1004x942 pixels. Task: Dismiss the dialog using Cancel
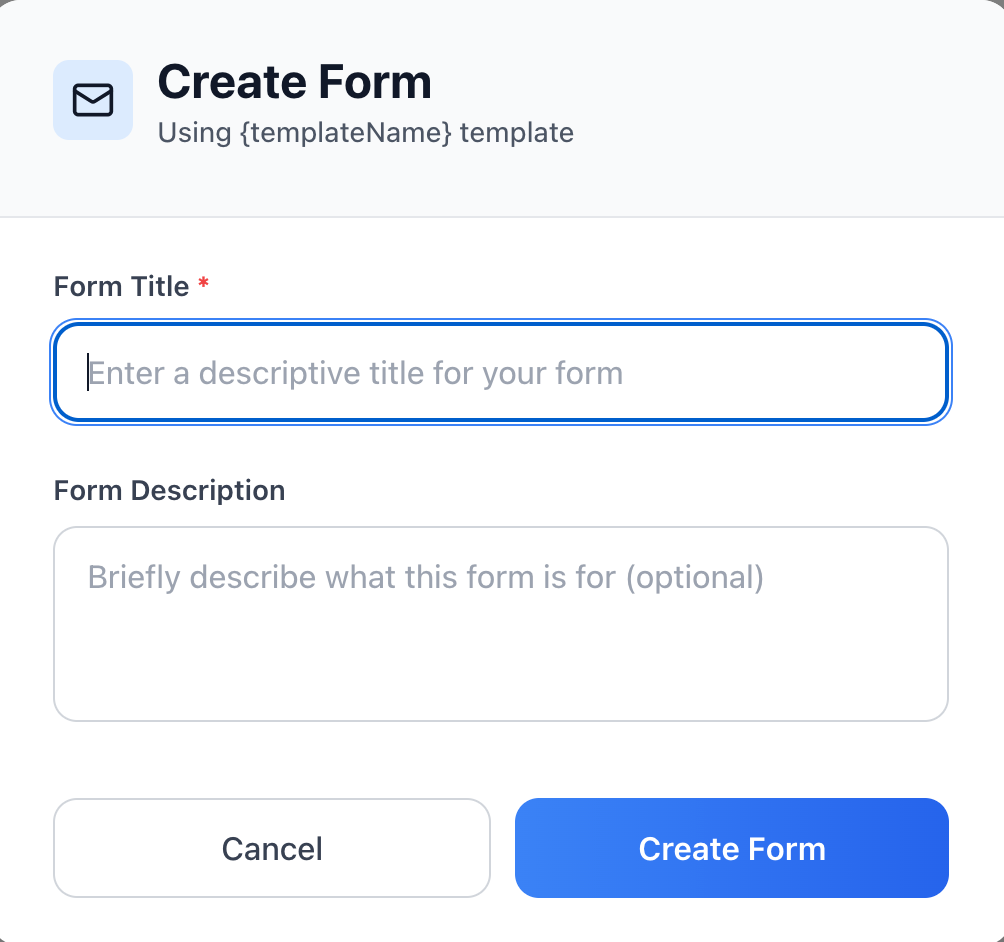(x=271, y=848)
